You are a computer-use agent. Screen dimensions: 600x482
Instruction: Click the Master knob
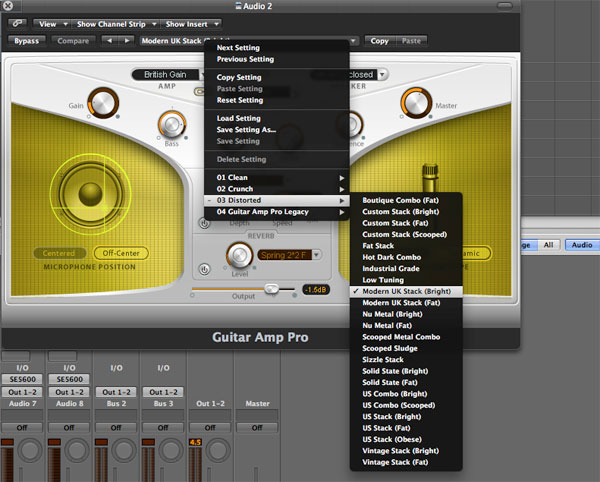(416, 103)
